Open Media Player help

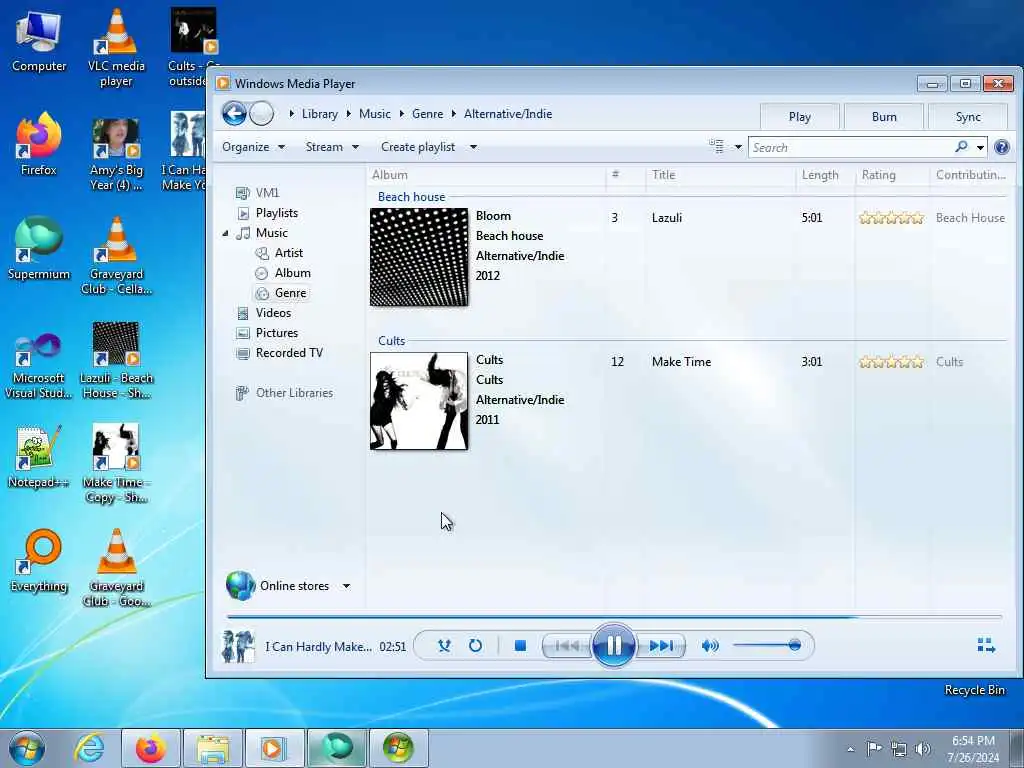1002,147
